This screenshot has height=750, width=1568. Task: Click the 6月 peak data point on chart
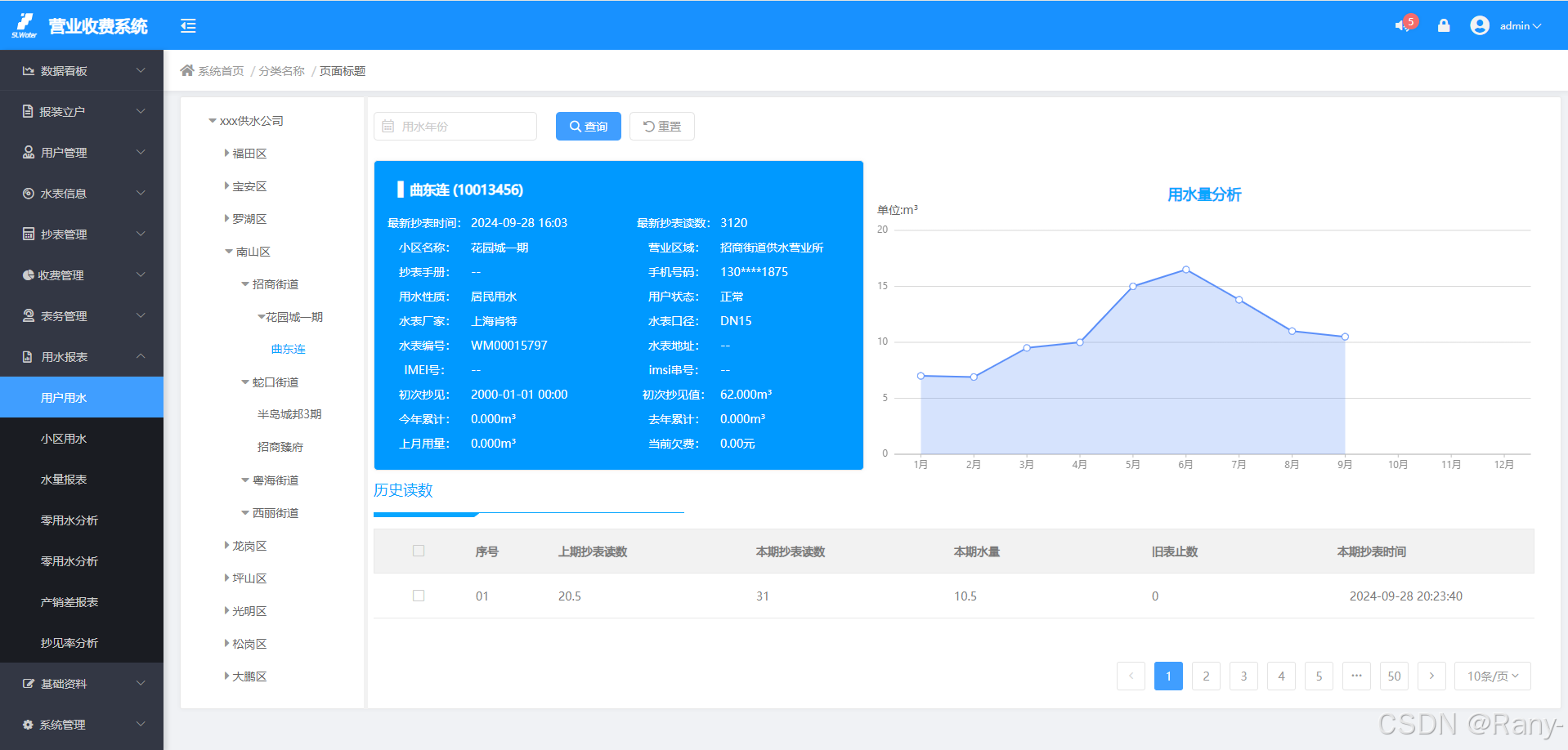[x=1186, y=270]
